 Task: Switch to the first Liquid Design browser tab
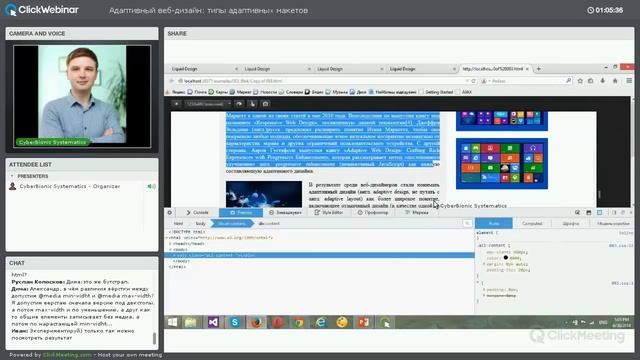pyautogui.click(x=203, y=69)
